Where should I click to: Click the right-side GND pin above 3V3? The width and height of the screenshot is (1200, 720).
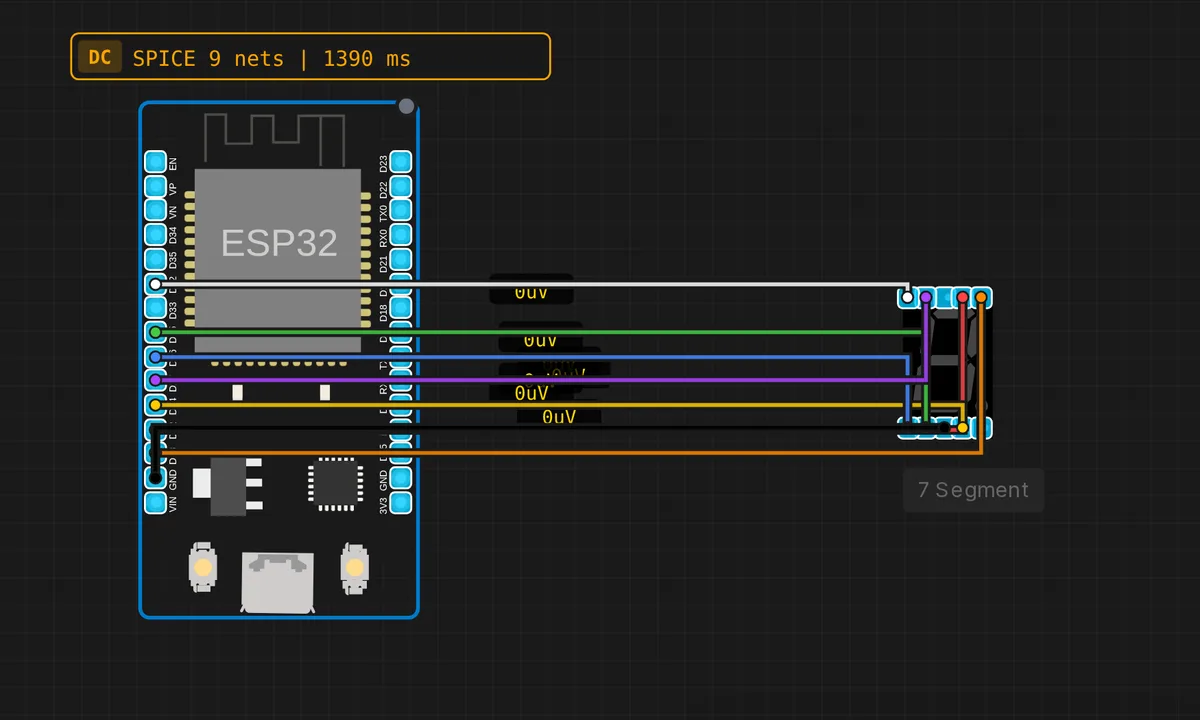(x=400, y=478)
